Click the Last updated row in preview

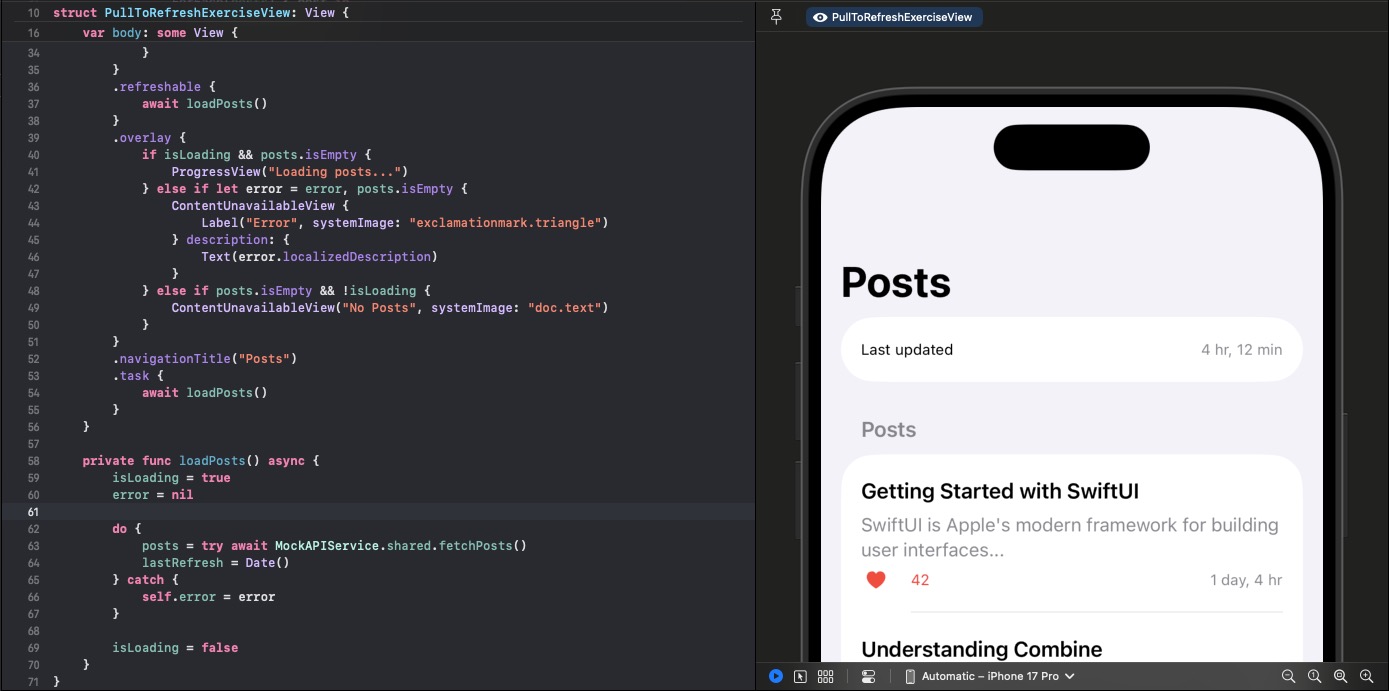coord(1071,350)
